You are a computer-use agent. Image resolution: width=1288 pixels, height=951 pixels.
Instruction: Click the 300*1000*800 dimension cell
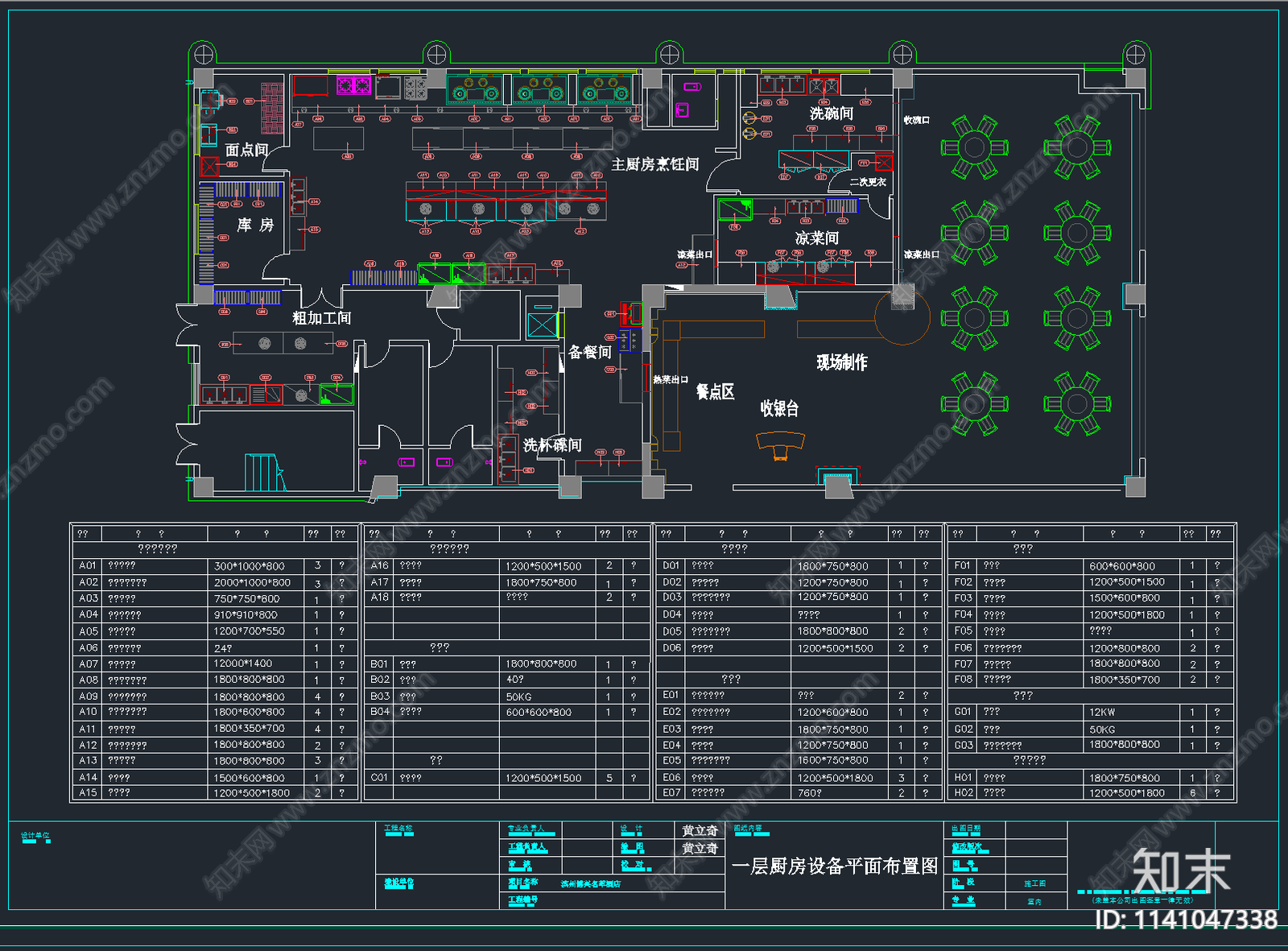(x=249, y=566)
